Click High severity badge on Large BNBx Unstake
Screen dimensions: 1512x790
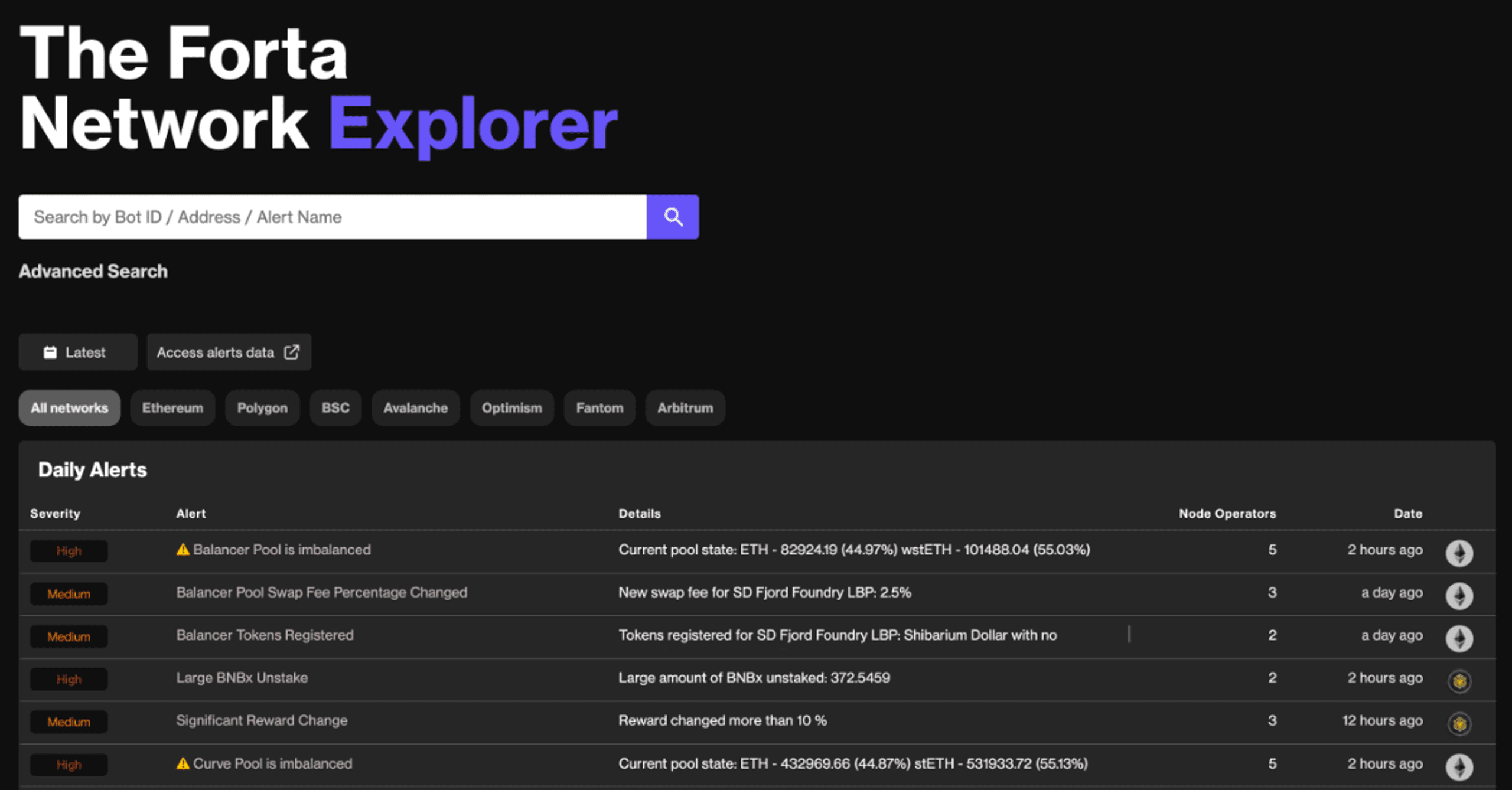click(x=69, y=679)
